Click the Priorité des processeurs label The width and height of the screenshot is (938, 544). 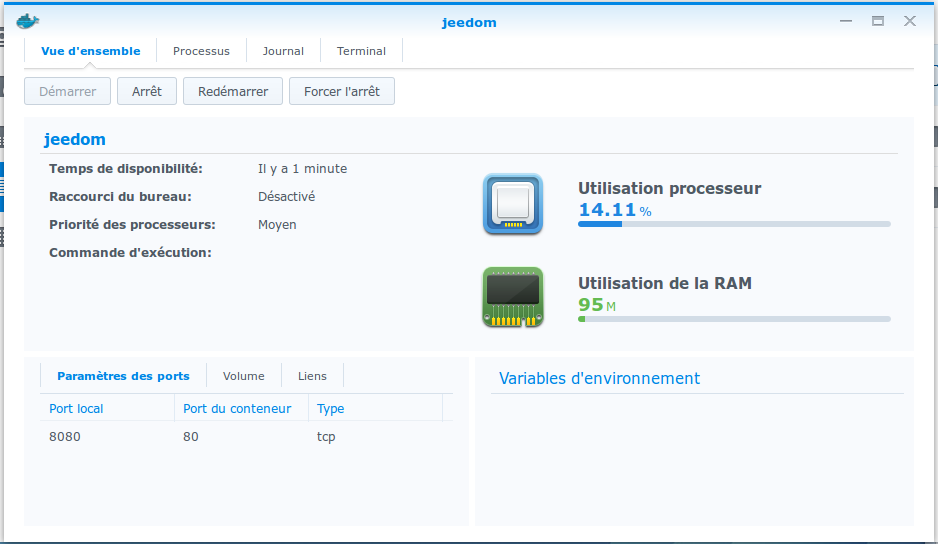pos(132,225)
